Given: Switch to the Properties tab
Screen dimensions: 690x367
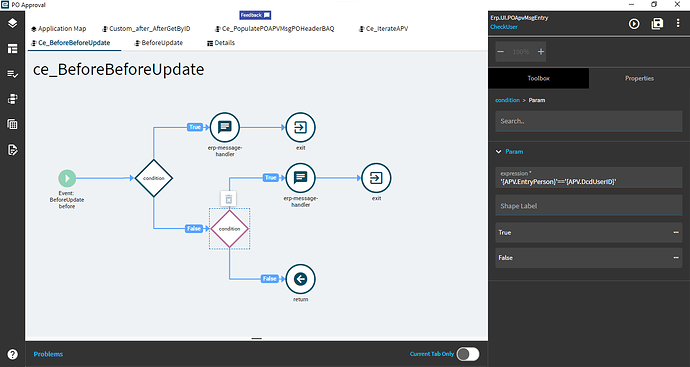Looking at the screenshot, I should pyautogui.click(x=639, y=78).
